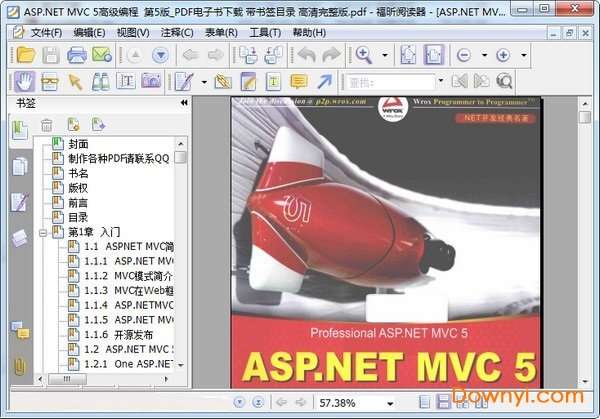Click the search text input field
This screenshot has width=600, height=419.
coord(391,82)
